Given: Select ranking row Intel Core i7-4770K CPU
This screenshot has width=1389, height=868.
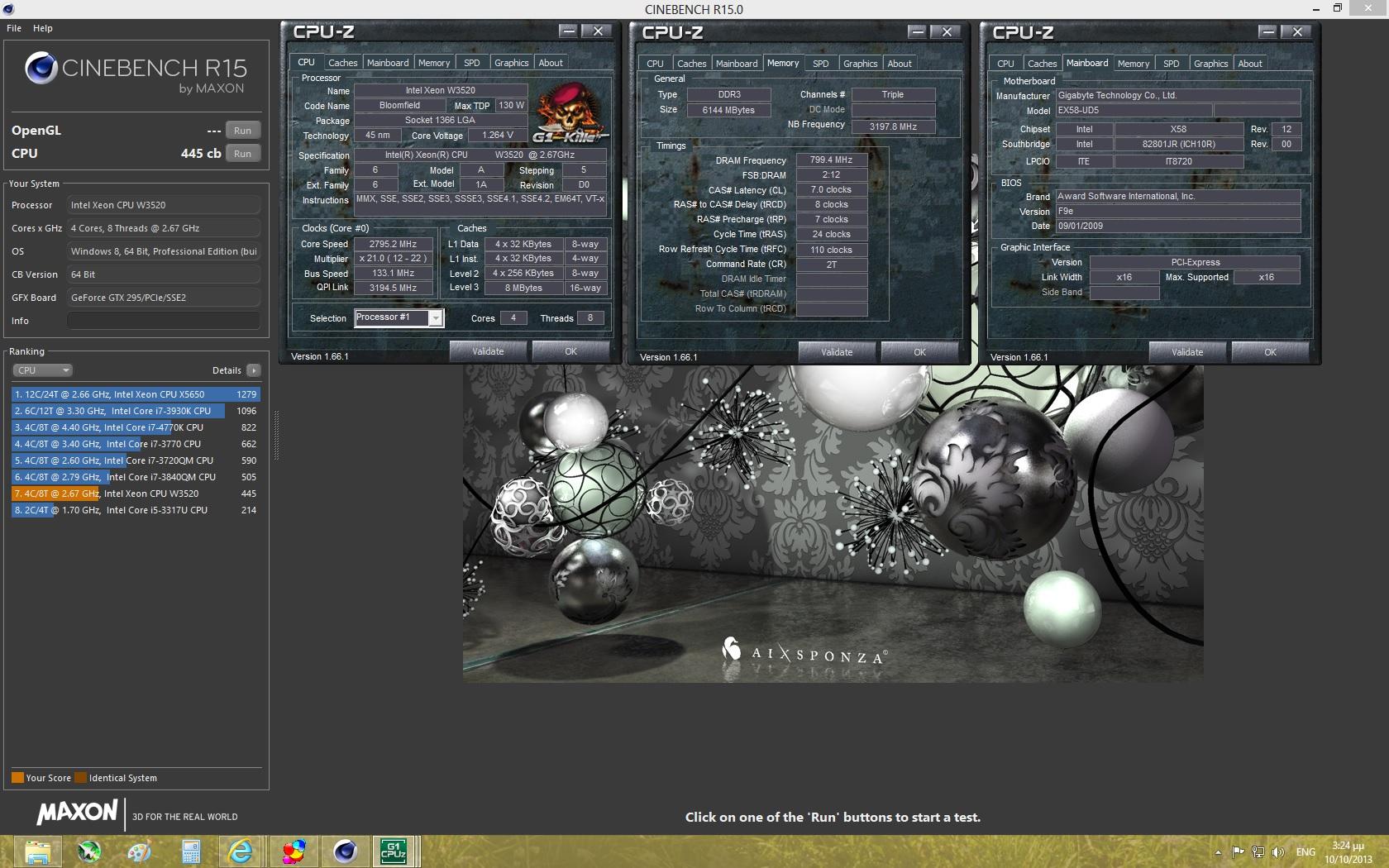Looking at the screenshot, I should click(x=136, y=427).
